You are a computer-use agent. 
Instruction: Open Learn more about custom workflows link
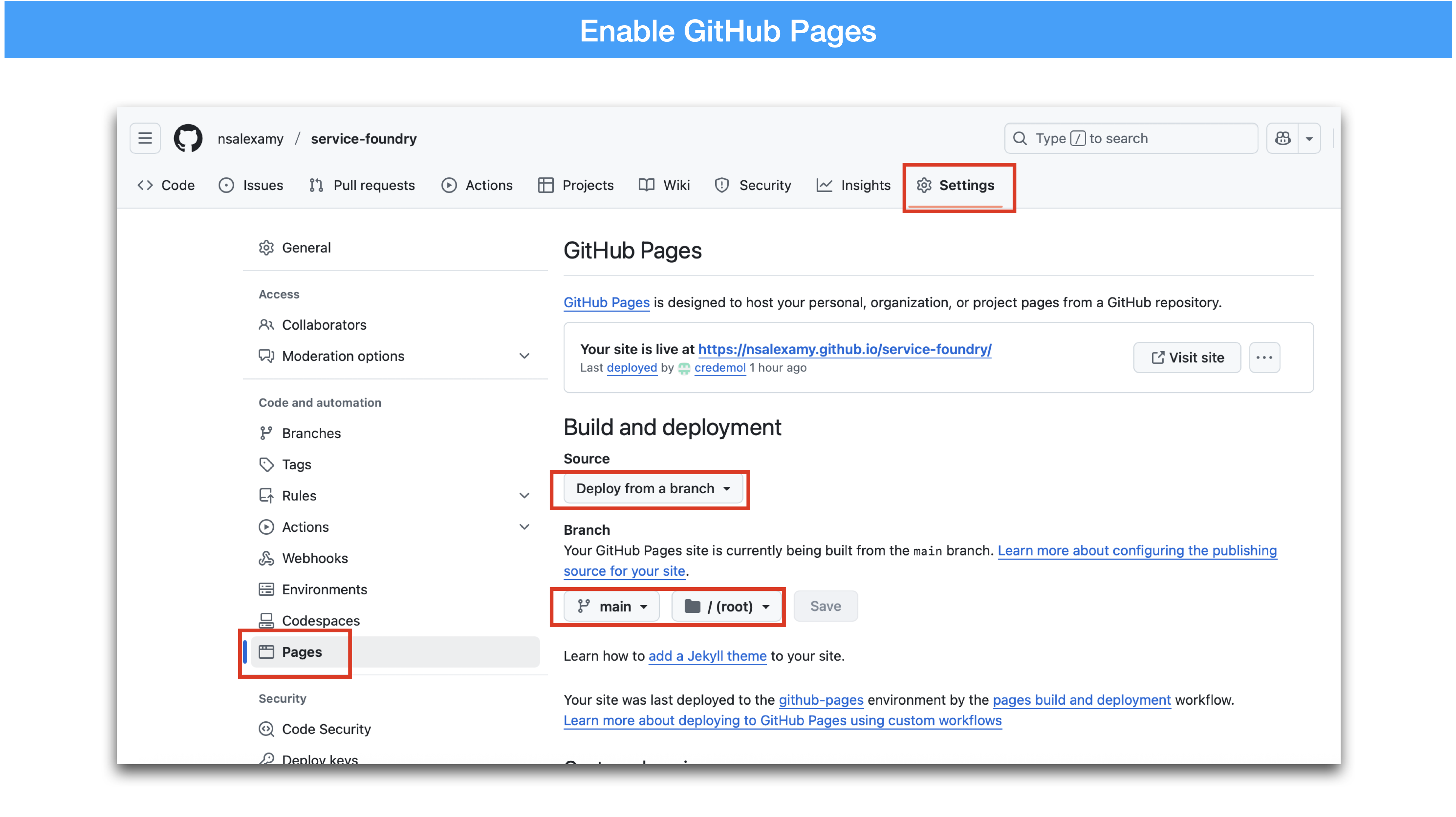782,721
